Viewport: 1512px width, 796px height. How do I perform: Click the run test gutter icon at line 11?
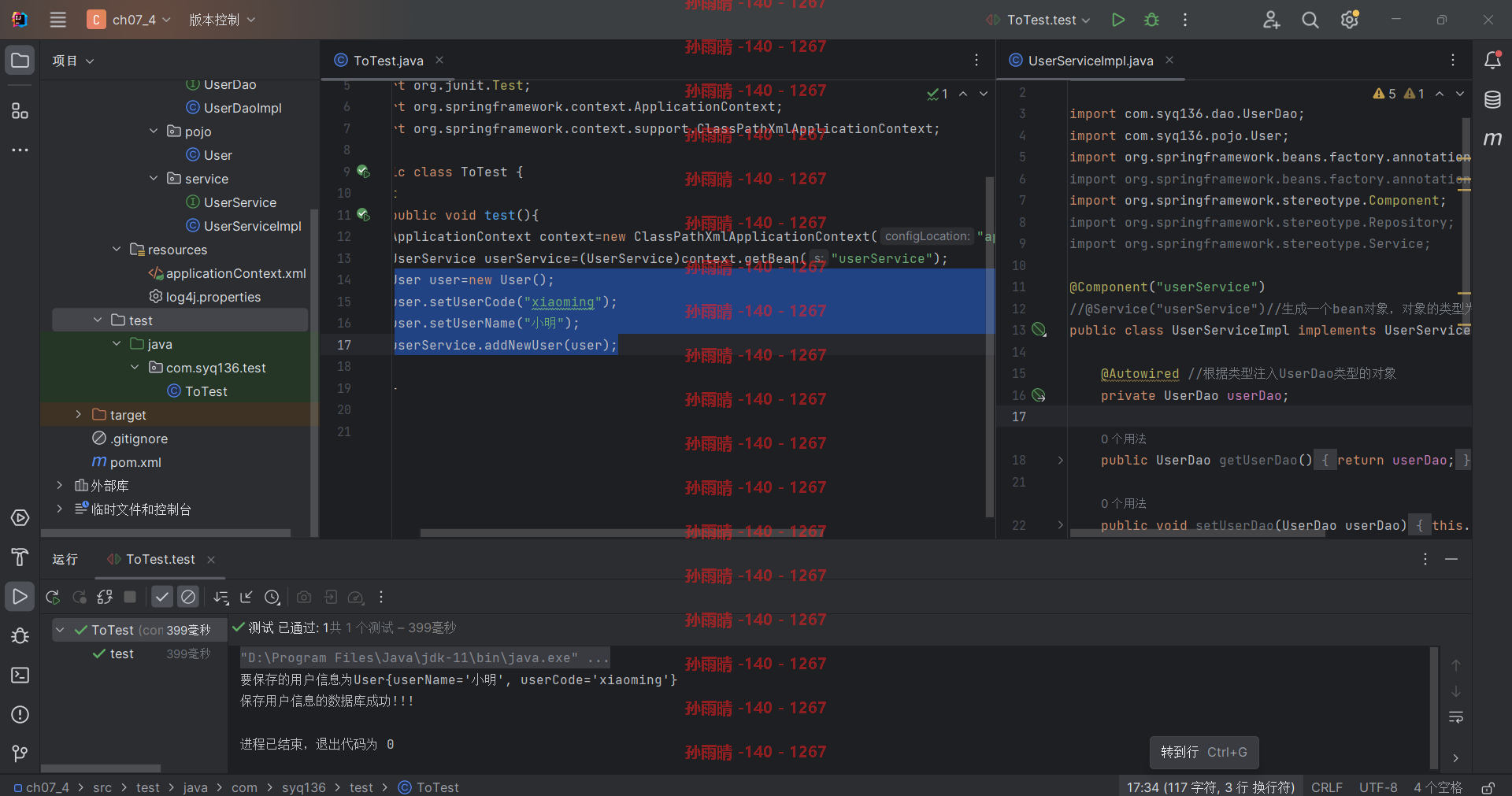(363, 214)
